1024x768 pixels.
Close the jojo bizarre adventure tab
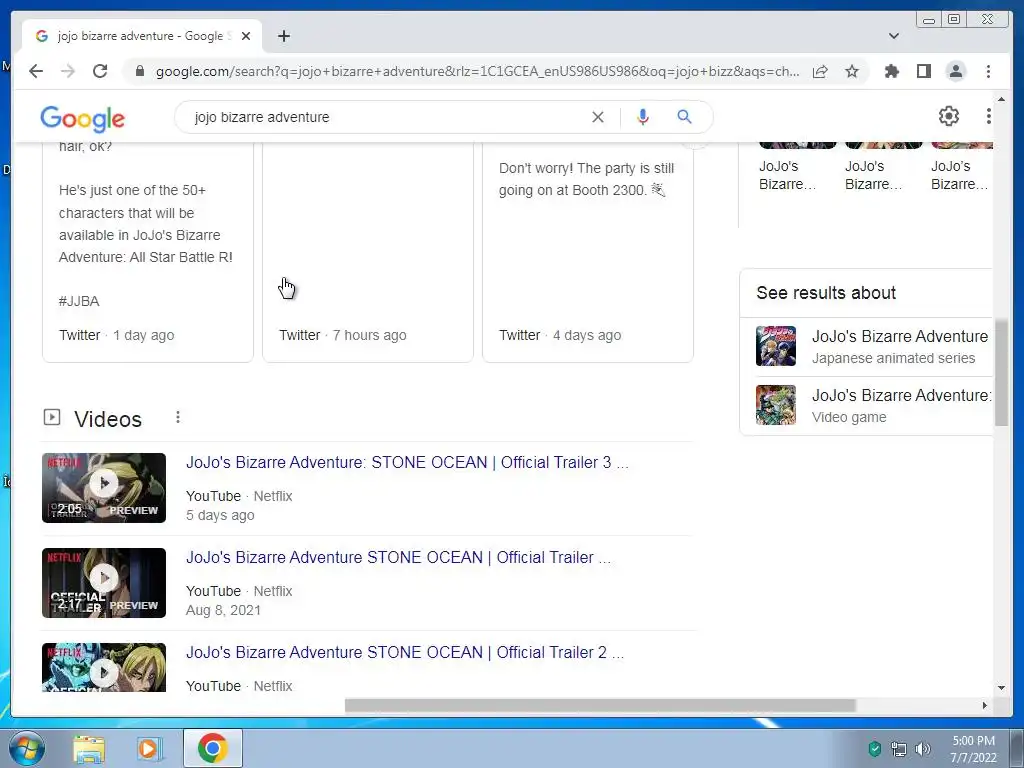click(246, 36)
